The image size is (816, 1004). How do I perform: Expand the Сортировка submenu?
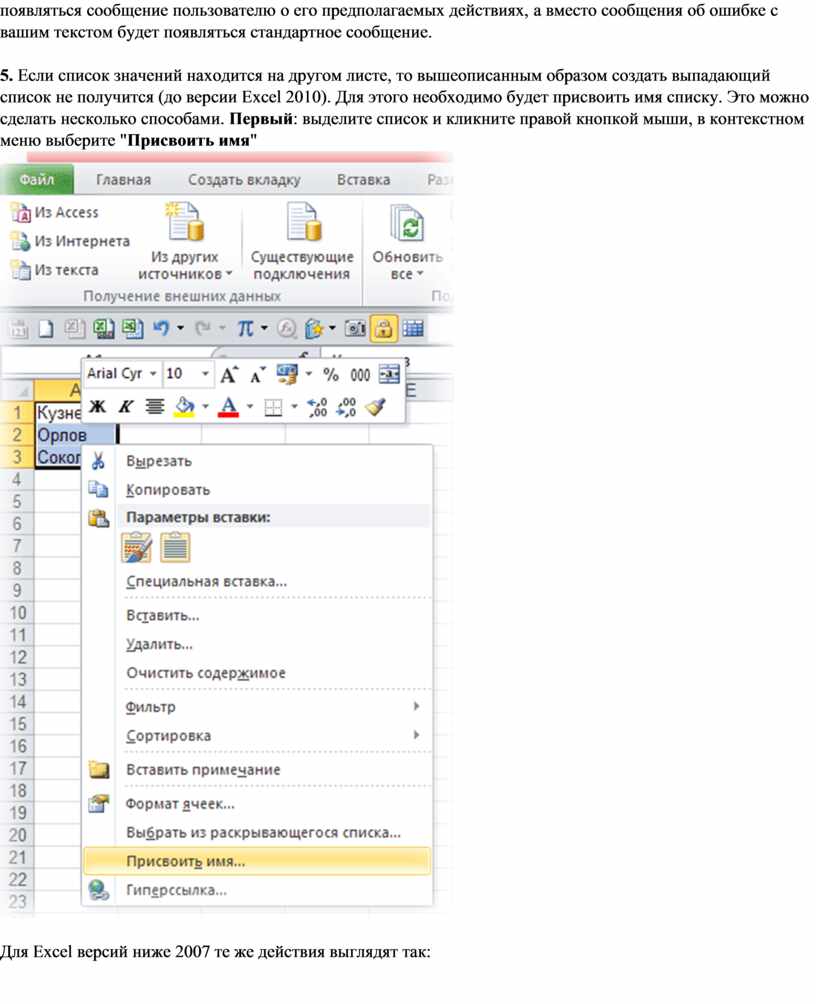pyautogui.click(x=256, y=736)
